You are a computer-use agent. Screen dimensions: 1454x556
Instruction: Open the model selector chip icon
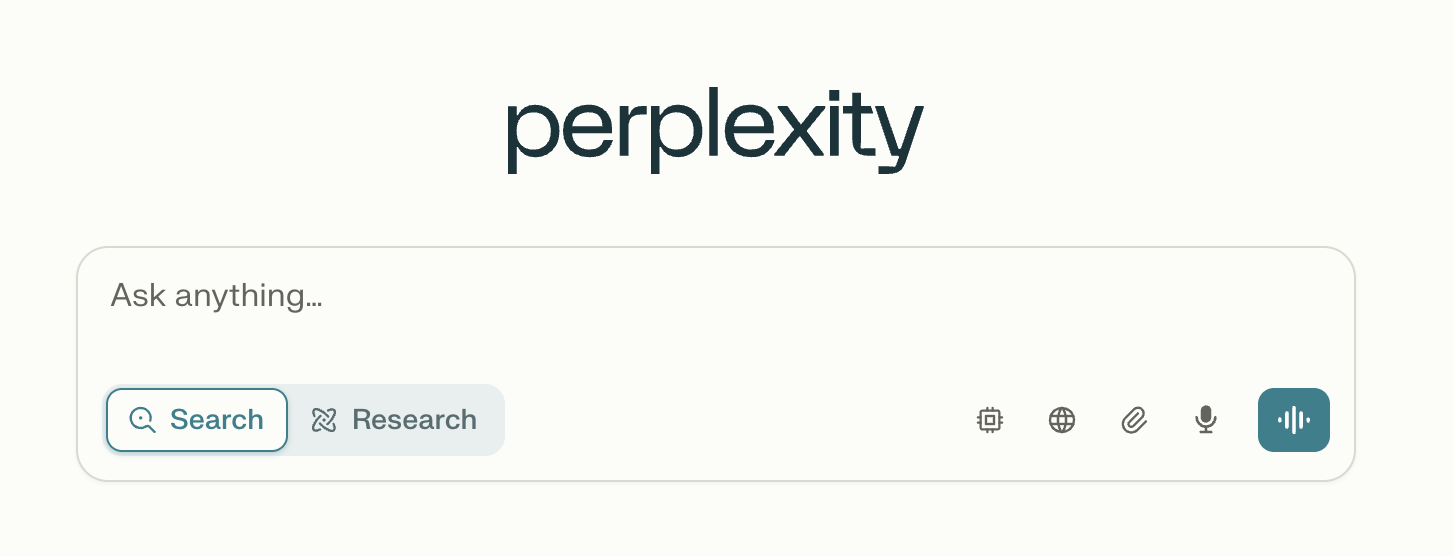[x=990, y=420]
